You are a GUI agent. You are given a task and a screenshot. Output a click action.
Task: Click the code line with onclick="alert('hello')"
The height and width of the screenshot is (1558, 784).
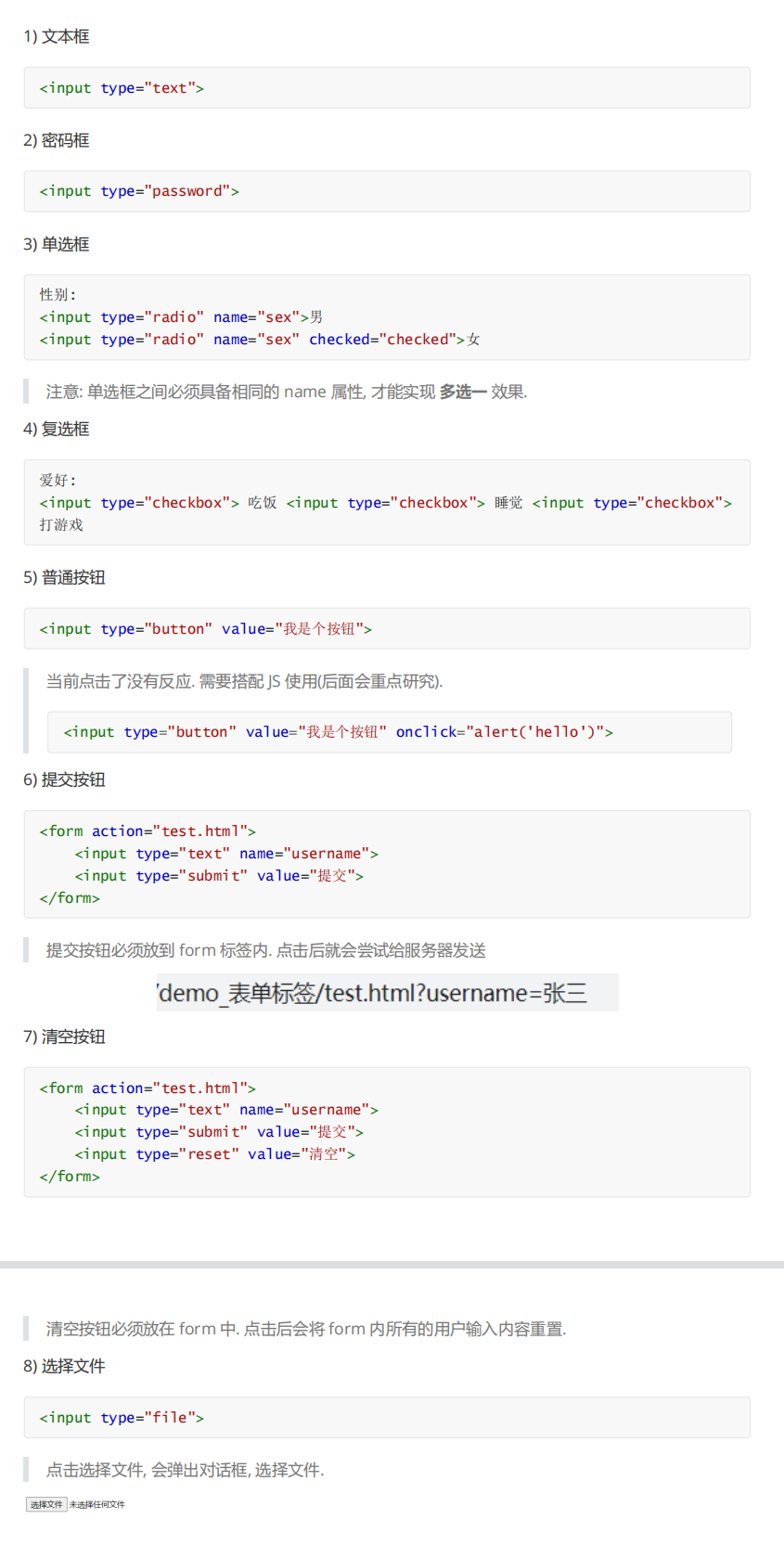[x=338, y=732]
